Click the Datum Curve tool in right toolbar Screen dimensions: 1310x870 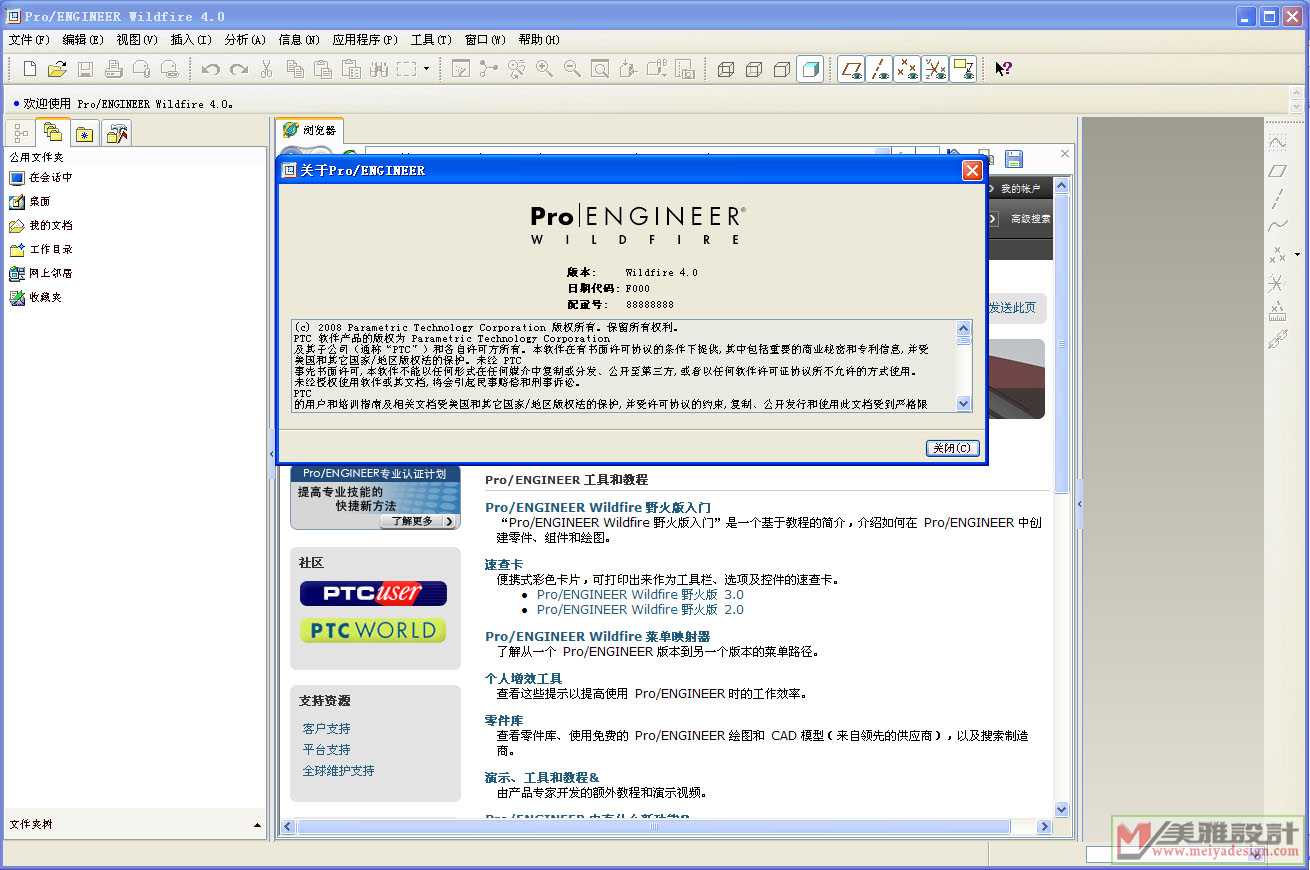(1277, 227)
